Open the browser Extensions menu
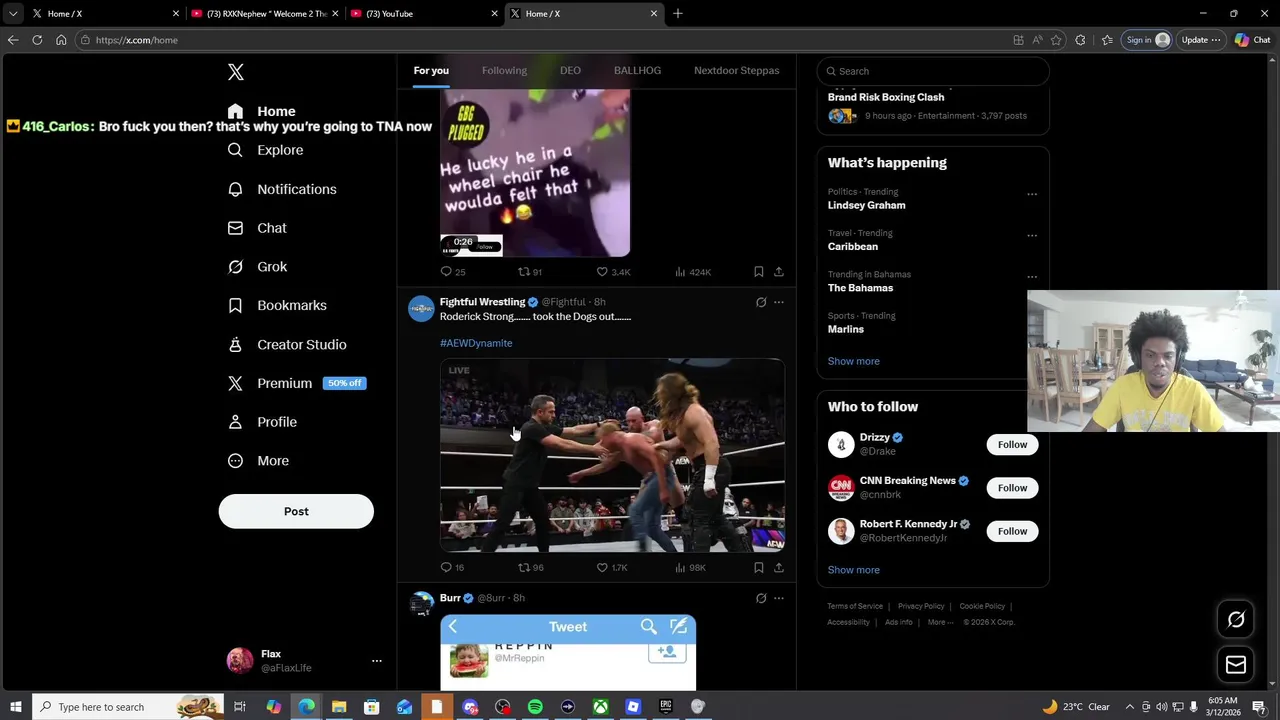The image size is (1280, 720). (1080, 40)
